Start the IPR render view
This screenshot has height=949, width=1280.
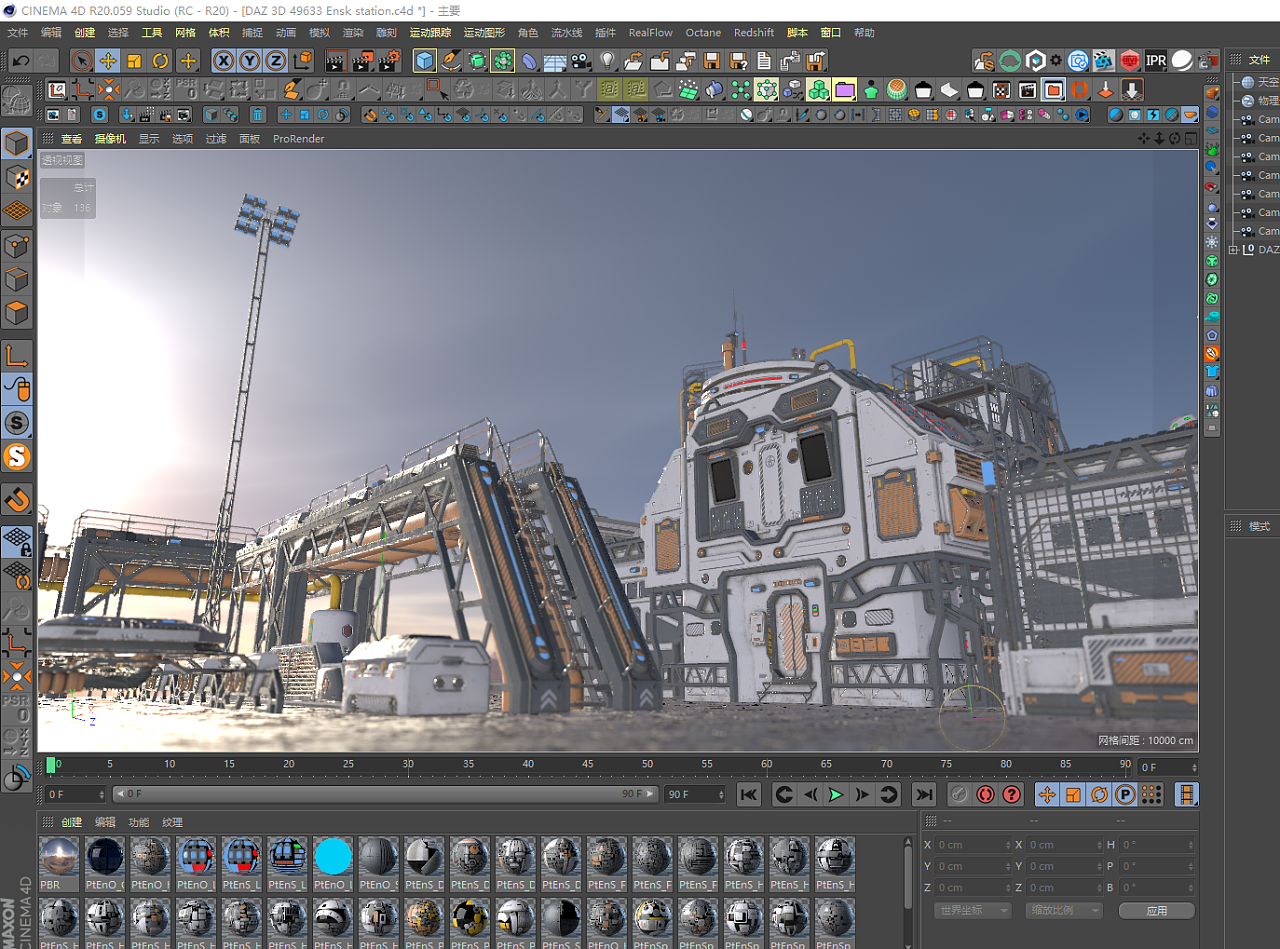pyautogui.click(x=1156, y=61)
